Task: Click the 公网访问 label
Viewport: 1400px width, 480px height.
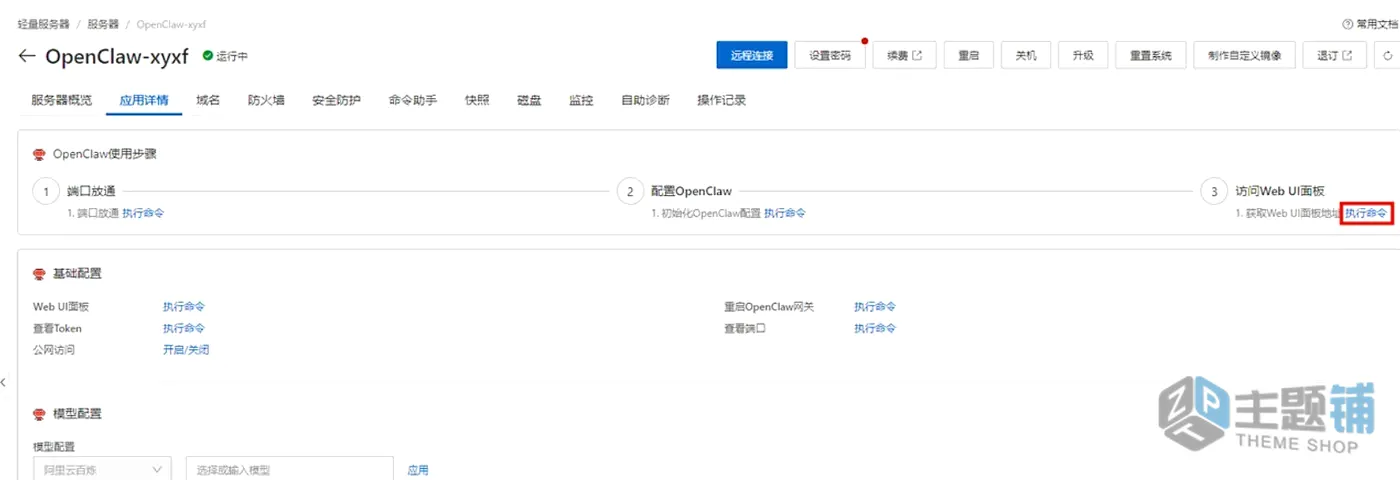Action: point(54,350)
